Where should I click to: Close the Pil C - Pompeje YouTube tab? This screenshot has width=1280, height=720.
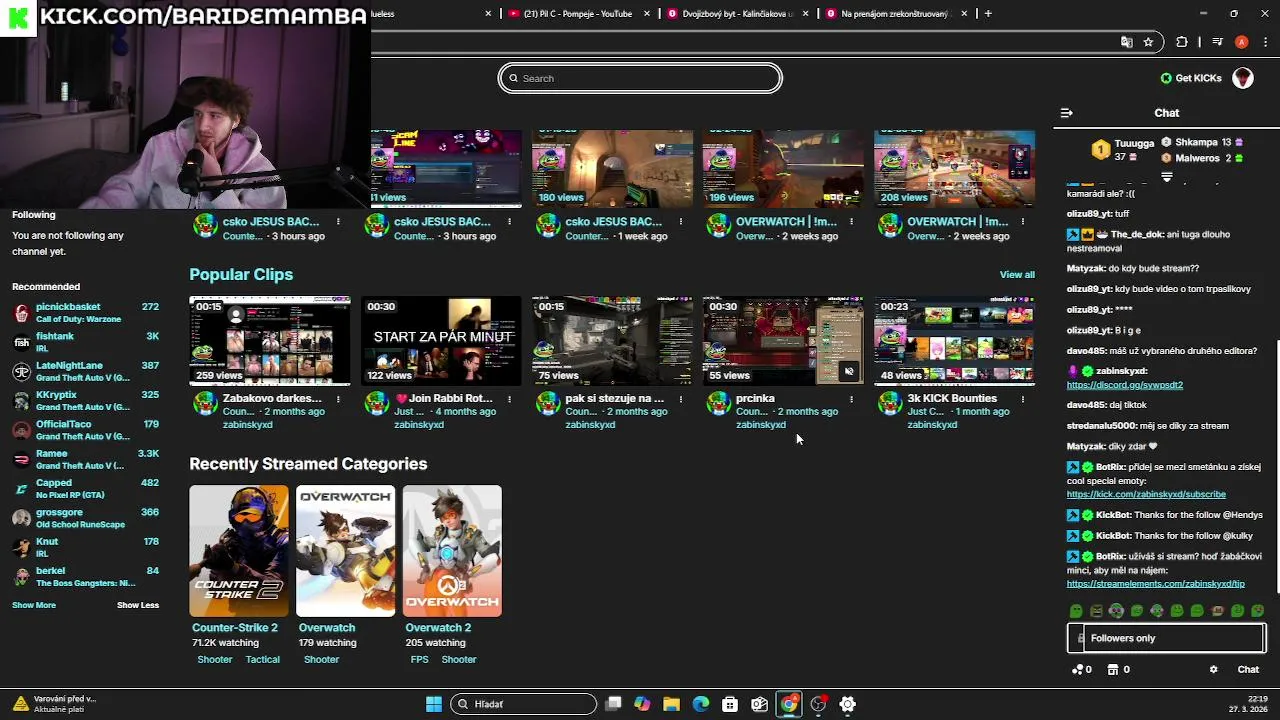pyautogui.click(x=647, y=14)
